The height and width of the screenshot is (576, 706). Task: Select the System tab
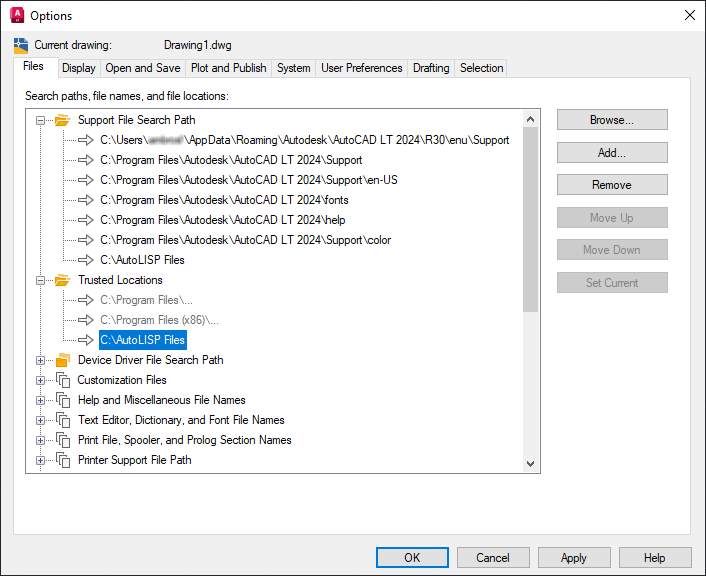coord(294,68)
